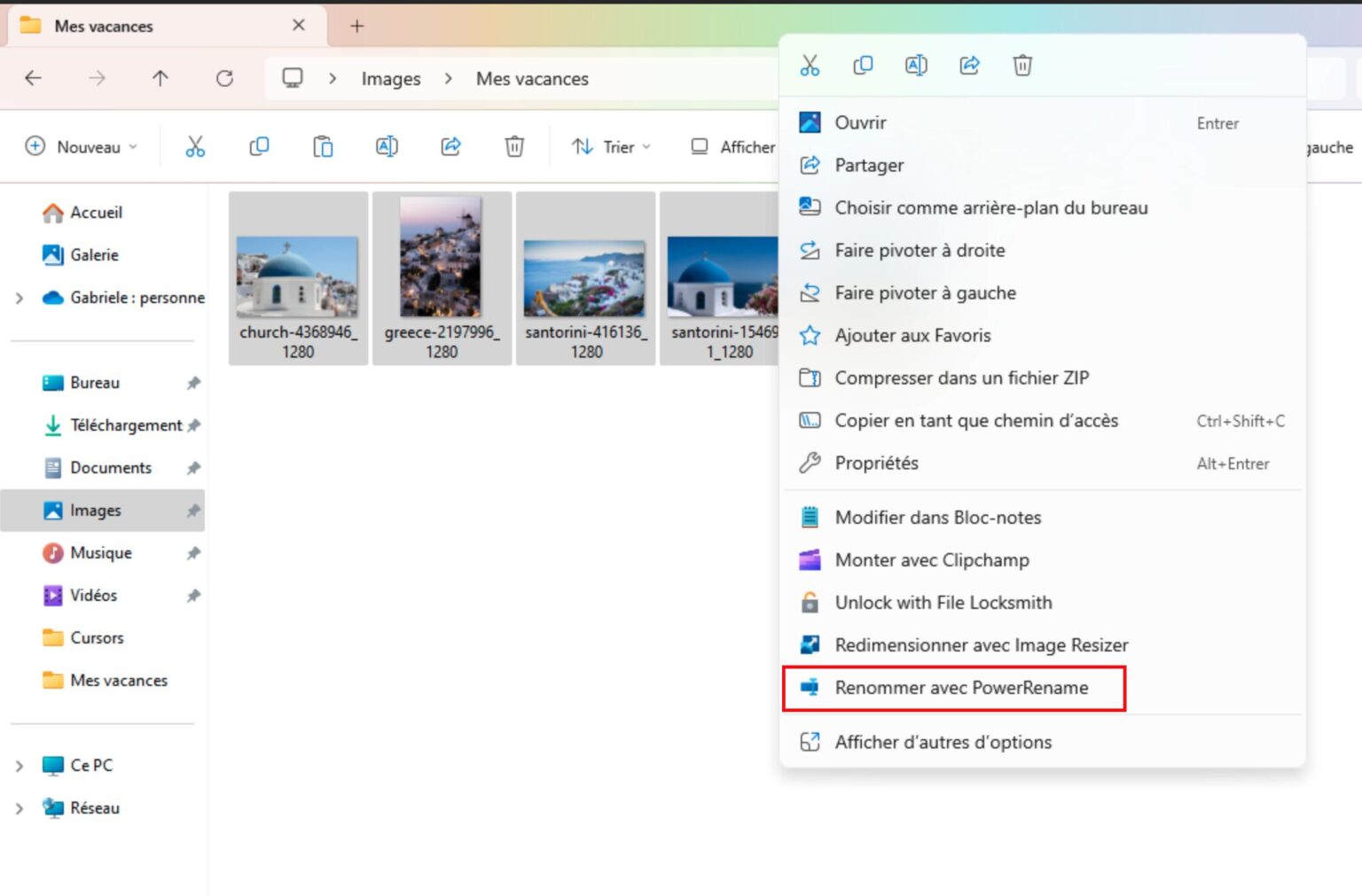Select Compresser dans un fichier ZIP
The width and height of the screenshot is (1362, 896).
[x=962, y=378]
